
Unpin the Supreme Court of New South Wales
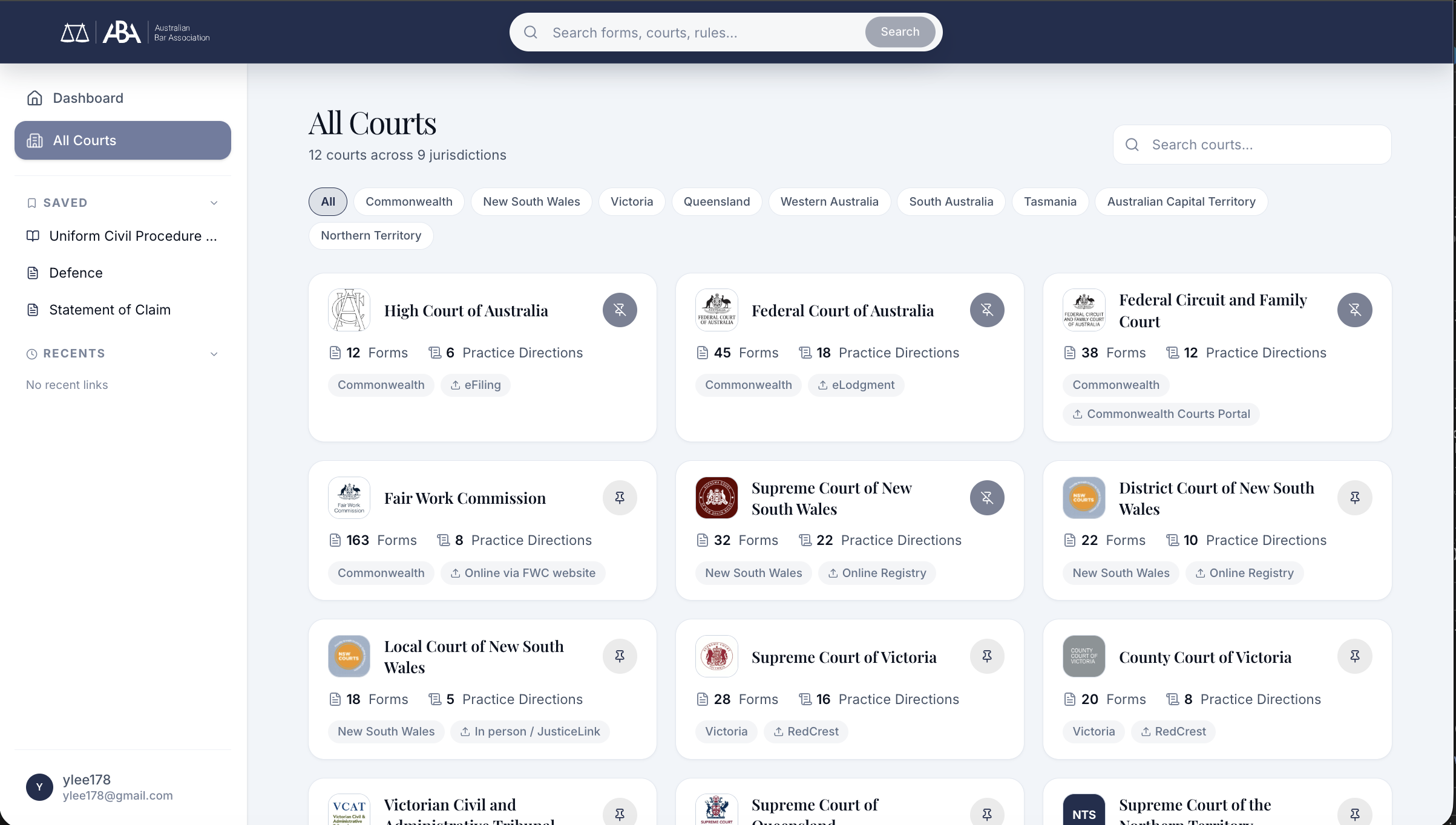(x=987, y=497)
